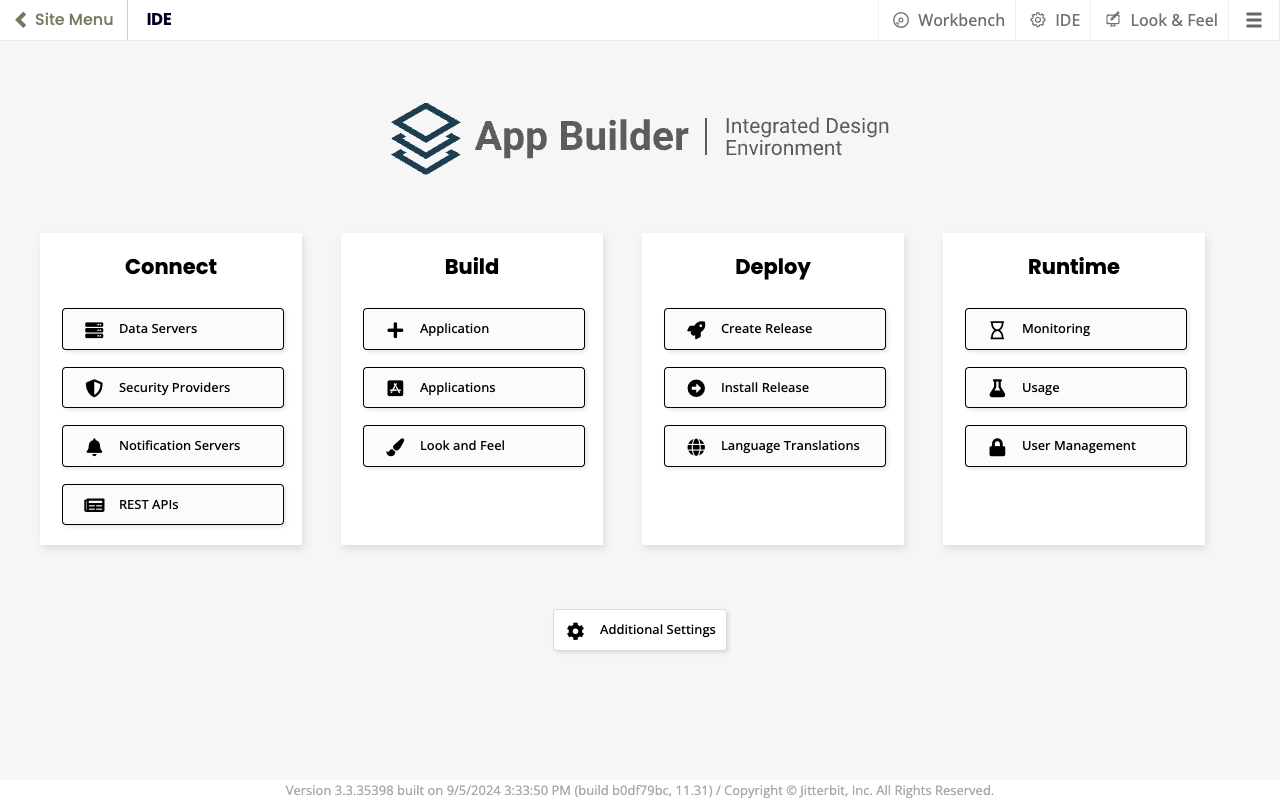Click the Data Servers stacked-server icon
Image resolution: width=1280 pixels, height=800 pixels.
pos(94,330)
